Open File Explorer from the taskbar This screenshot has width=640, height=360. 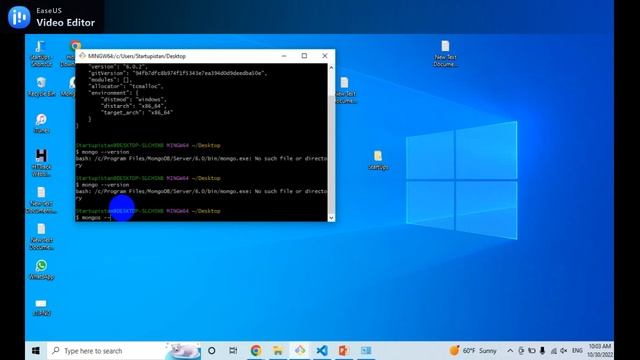[278, 351]
